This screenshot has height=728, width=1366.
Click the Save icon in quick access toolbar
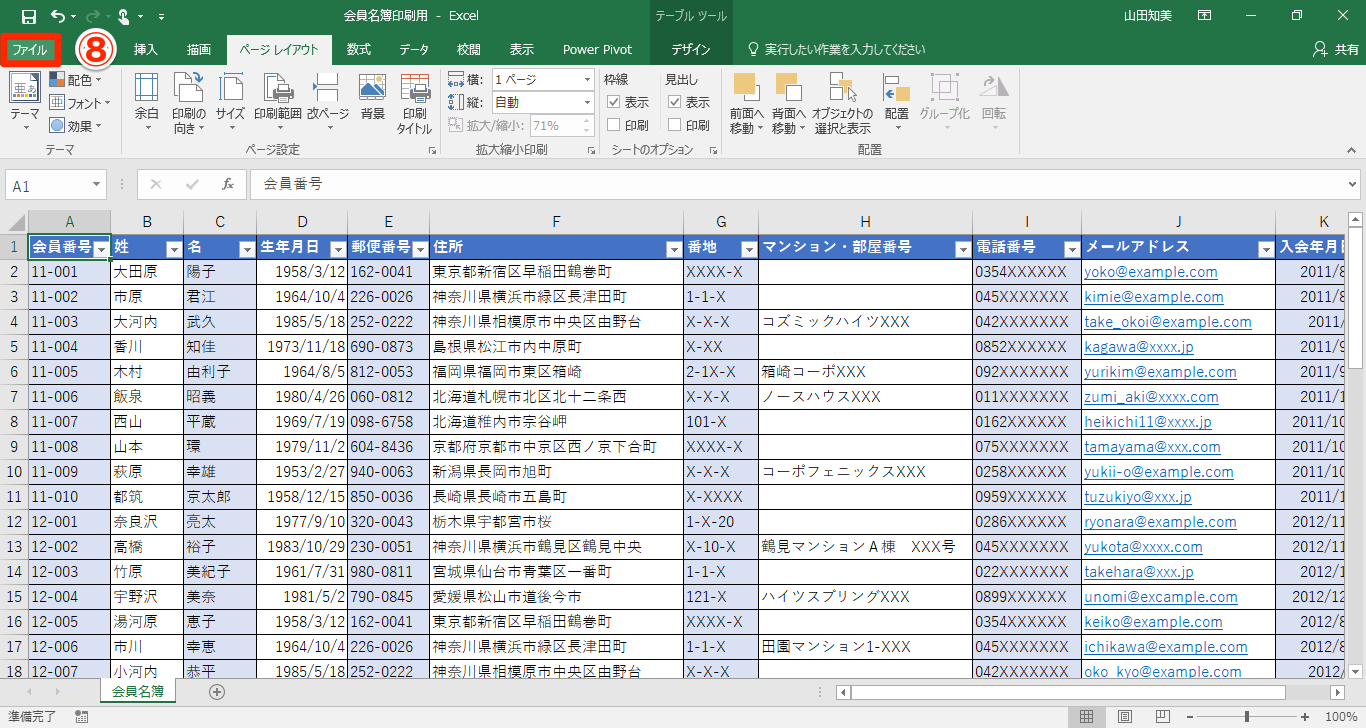(28, 16)
